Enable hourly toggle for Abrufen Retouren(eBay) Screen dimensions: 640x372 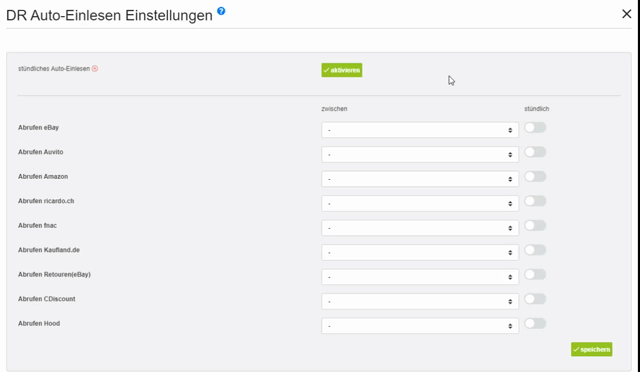click(535, 275)
